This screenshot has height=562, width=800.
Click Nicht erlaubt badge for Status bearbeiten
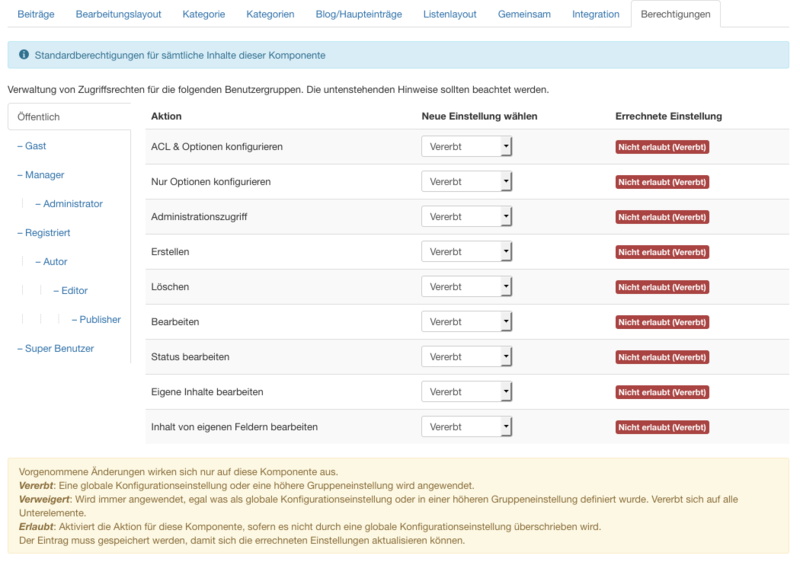tap(662, 357)
